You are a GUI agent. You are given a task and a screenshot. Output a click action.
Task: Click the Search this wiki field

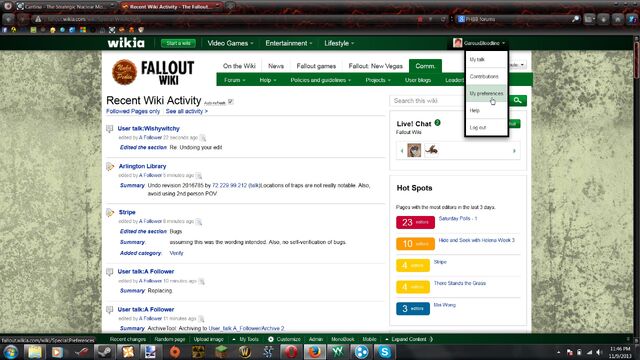[428, 100]
